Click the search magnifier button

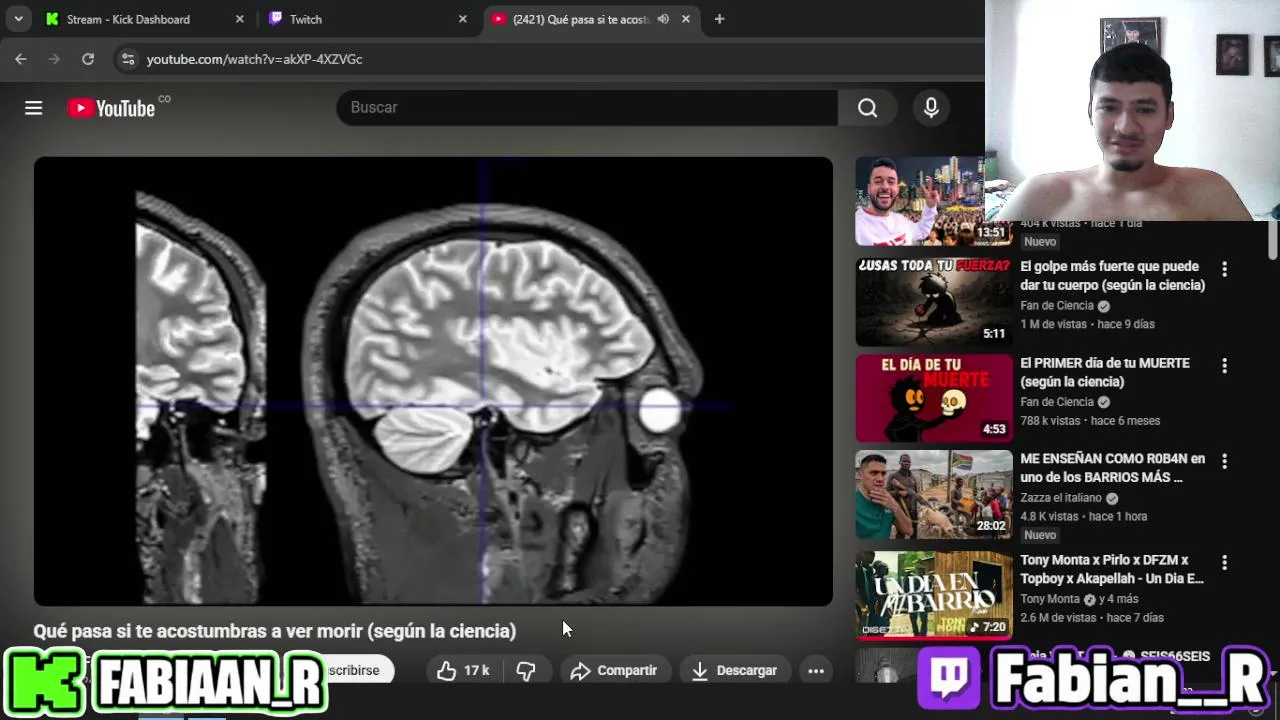click(867, 108)
